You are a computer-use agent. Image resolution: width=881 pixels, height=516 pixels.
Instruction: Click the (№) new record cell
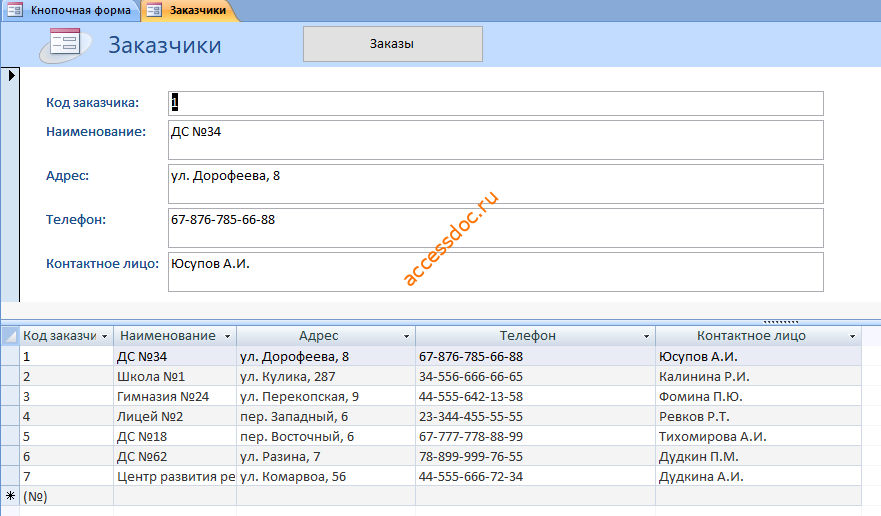coord(67,496)
